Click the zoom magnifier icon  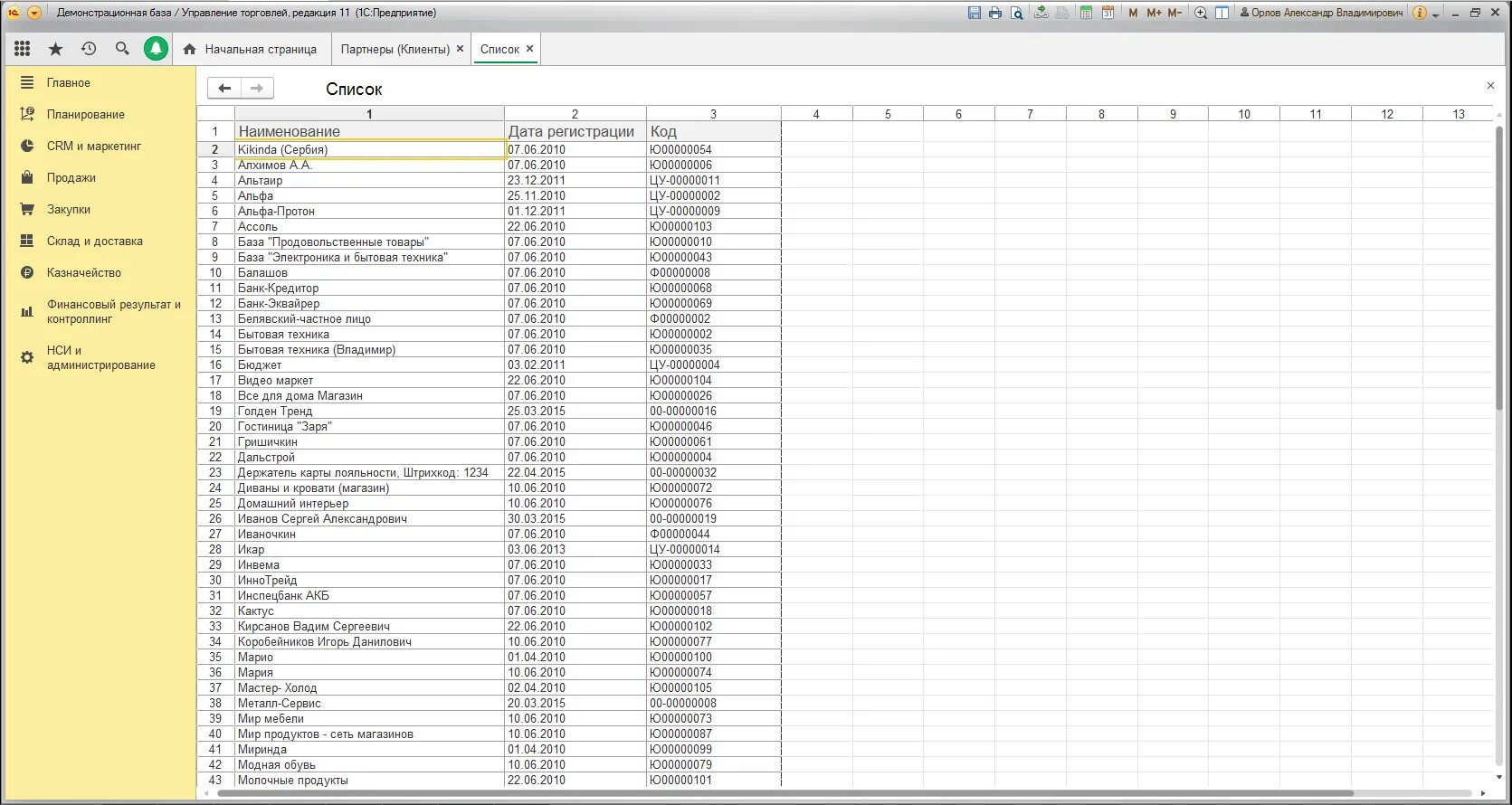click(x=1201, y=13)
